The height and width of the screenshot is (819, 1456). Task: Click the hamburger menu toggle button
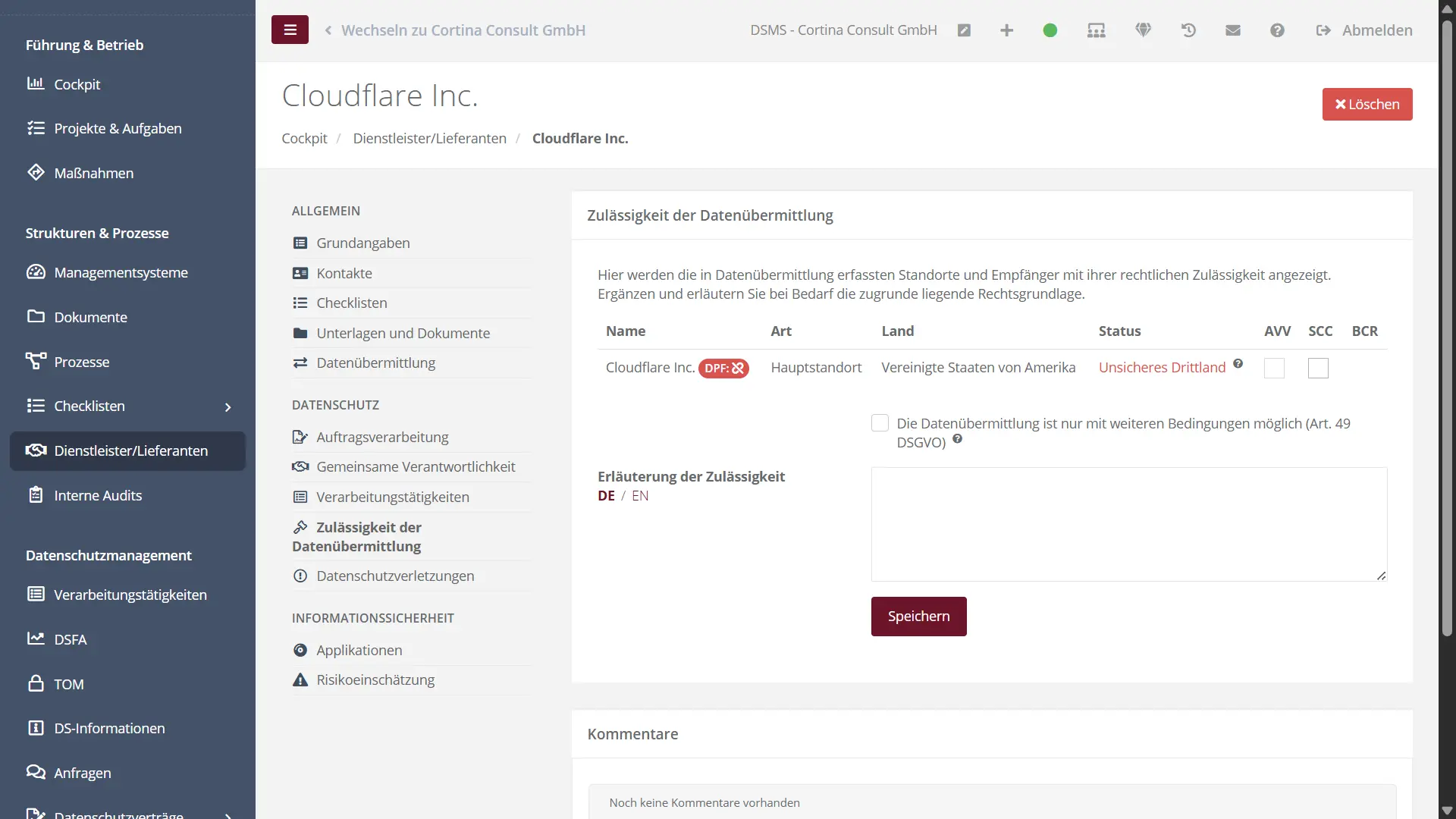tap(290, 30)
